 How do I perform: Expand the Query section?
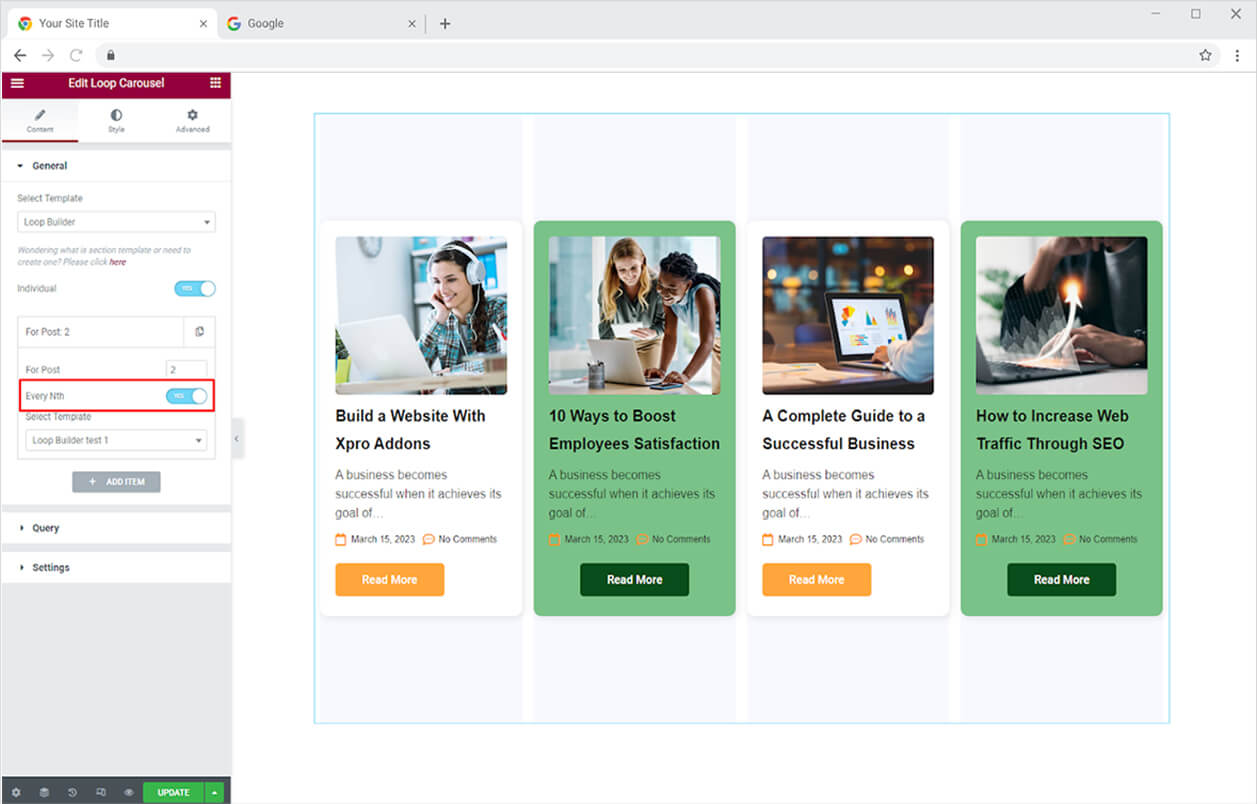click(46, 528)
